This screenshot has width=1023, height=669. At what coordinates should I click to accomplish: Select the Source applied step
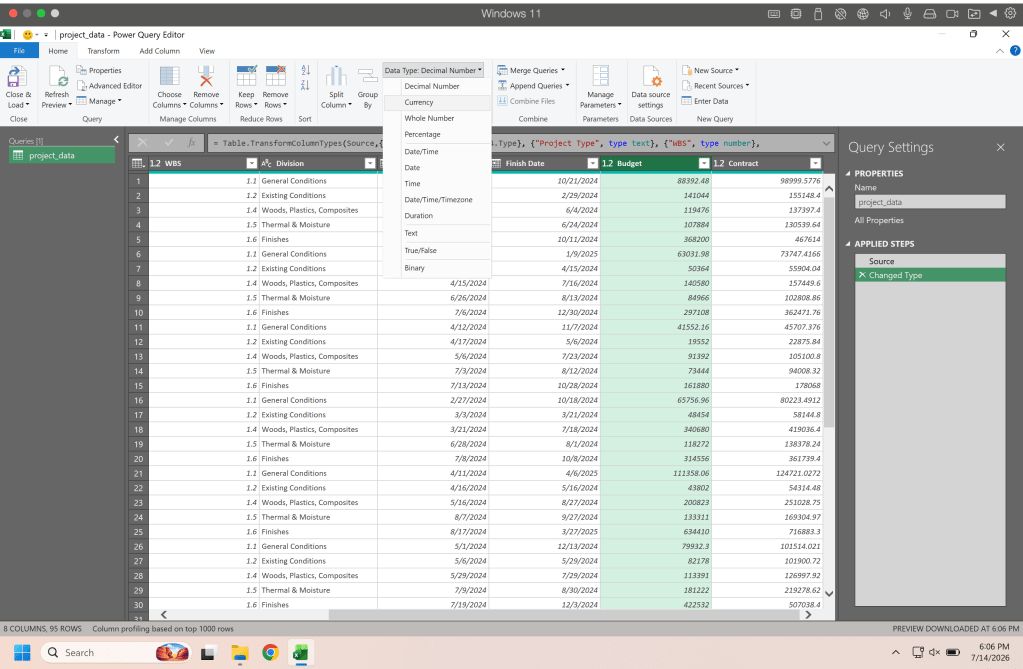930,261
